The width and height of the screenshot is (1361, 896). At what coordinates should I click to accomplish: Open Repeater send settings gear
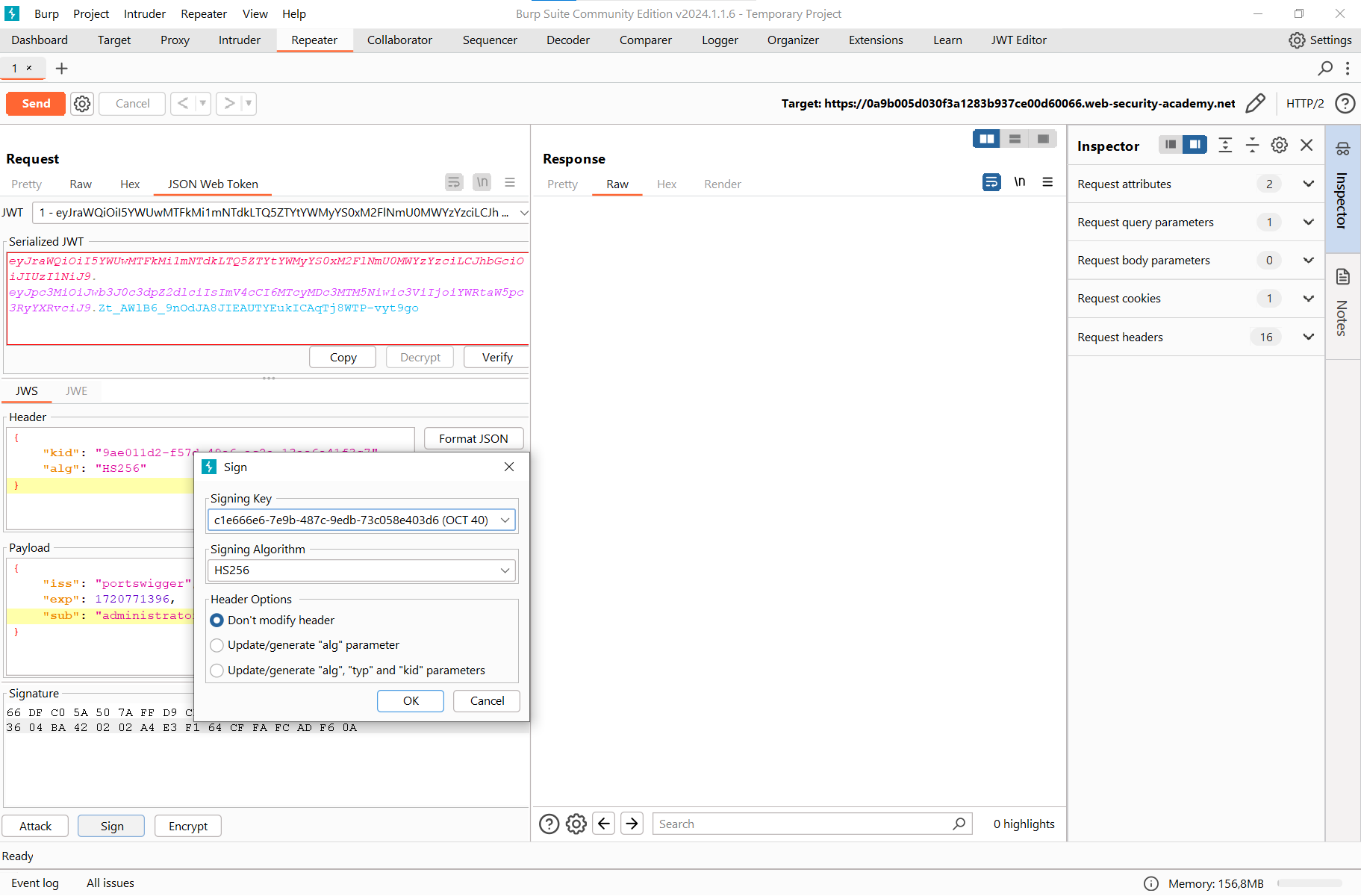(82, 104)
